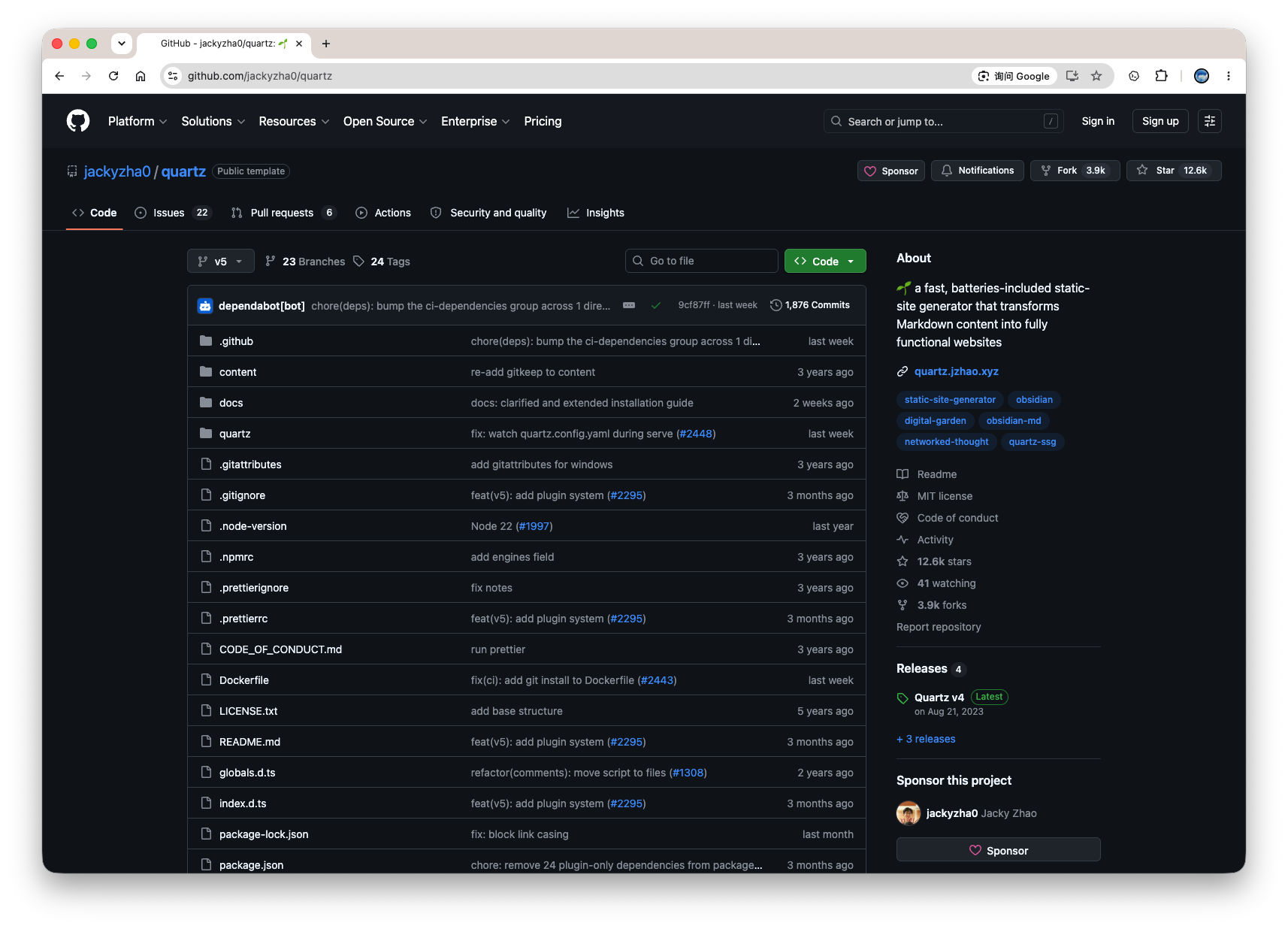The height and width of the screenshot is (929, 1288).
Task: Open the docs folder
Action: pos(231,403)
